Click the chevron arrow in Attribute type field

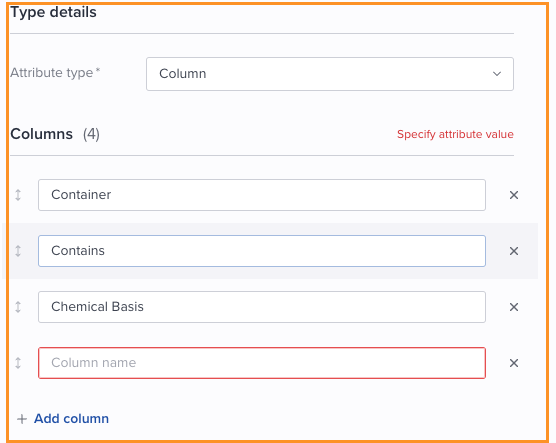point(497,74)
